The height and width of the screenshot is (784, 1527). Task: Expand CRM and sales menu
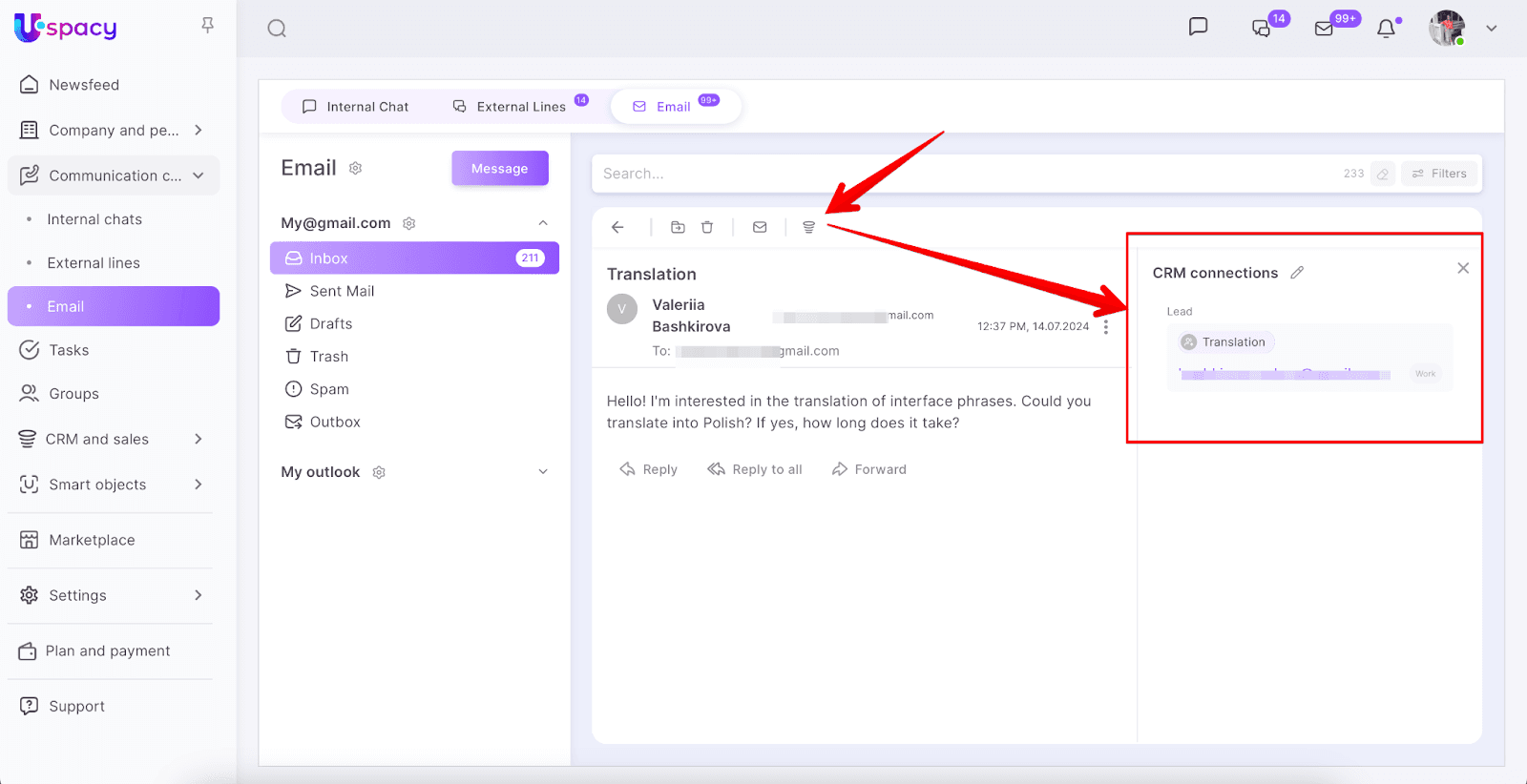click(x=199, y=439)
